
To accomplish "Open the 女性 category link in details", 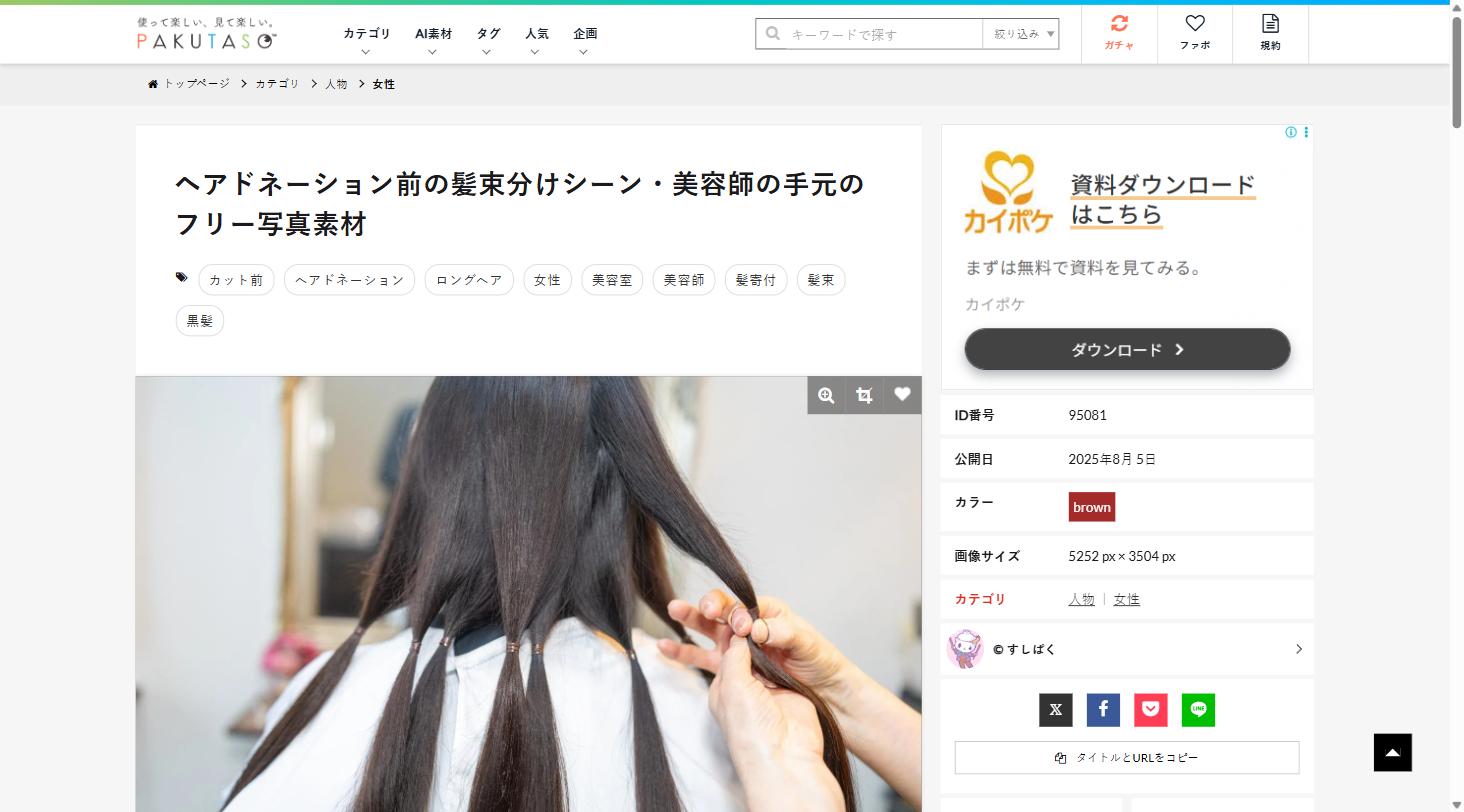I will 1127,599.
